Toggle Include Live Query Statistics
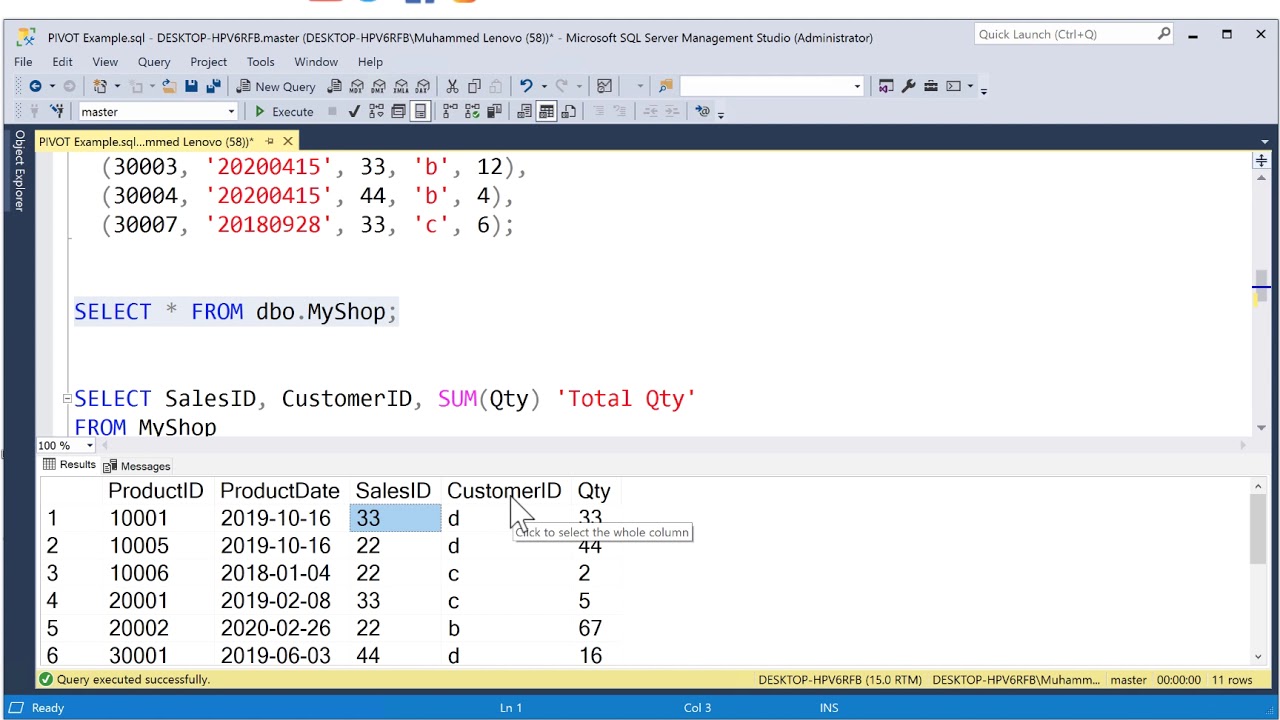The width and height of the screenshot is (1280, 720). click(472, 111)
